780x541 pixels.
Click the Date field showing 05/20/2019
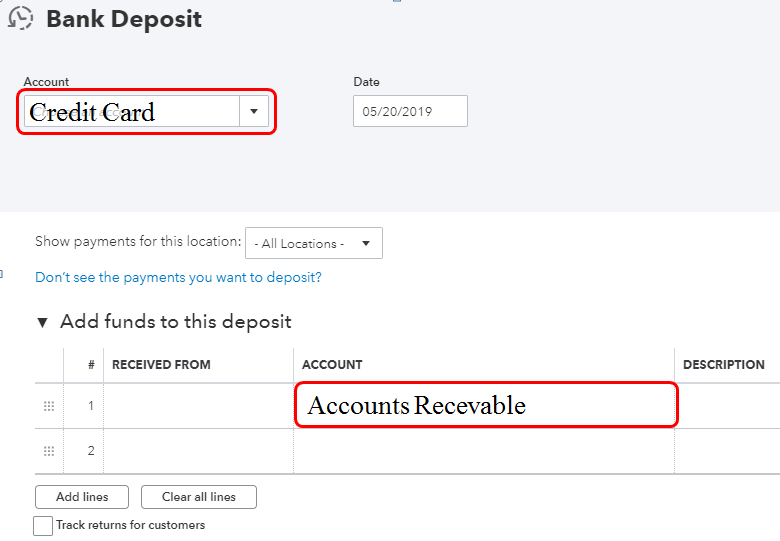410,111
